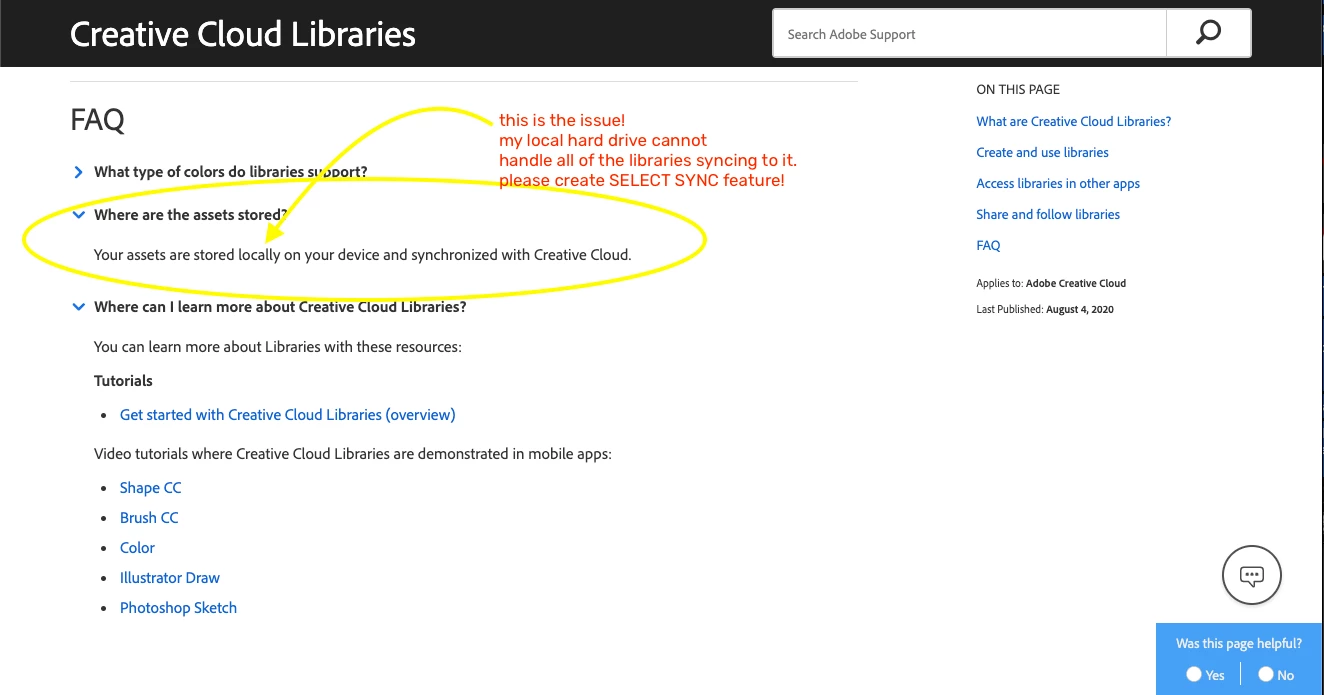Open the Illustrator Draw tutorial link

pyautogui.click(x=170, y=578)
